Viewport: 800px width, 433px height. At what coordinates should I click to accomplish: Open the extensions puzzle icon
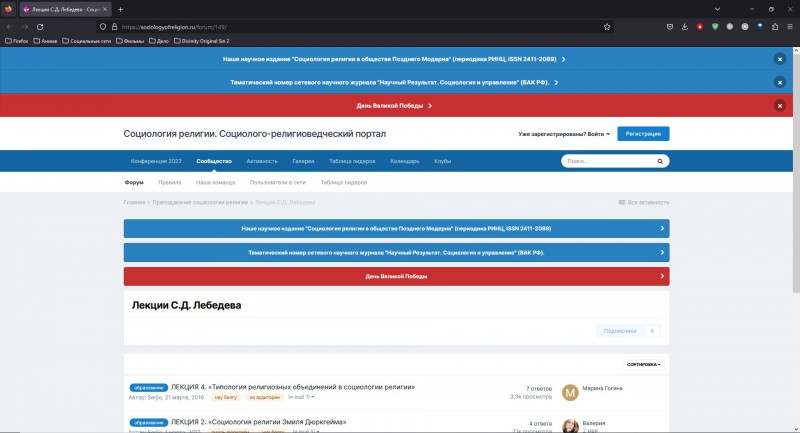775,27
